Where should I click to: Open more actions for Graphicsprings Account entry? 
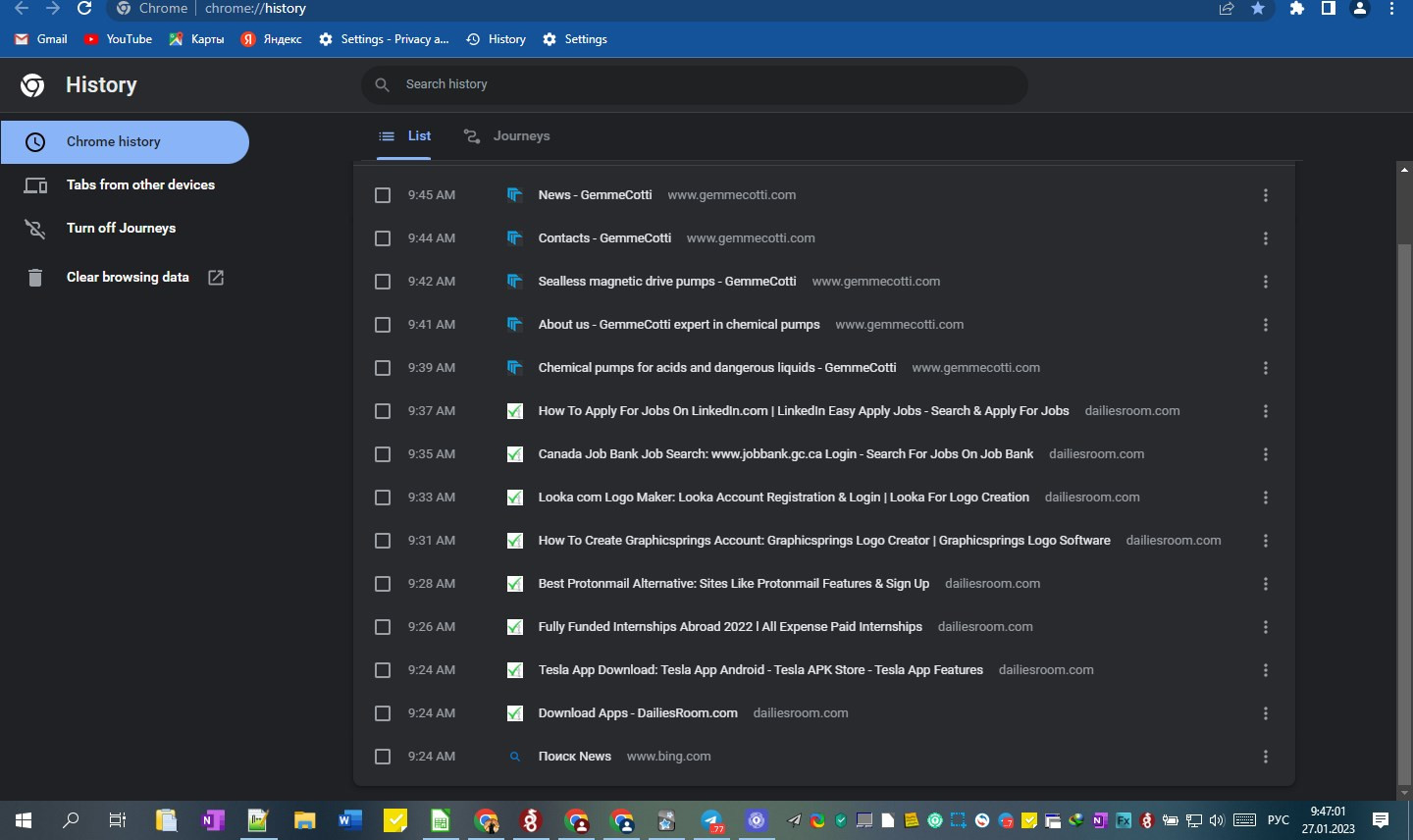click(1266, 541)
